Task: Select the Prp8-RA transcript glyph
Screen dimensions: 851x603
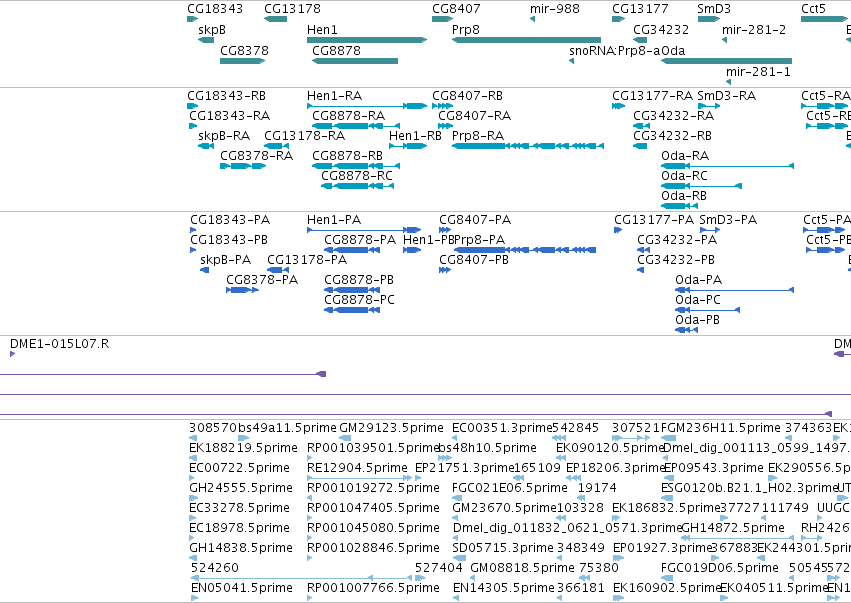Action: point(528,145)
